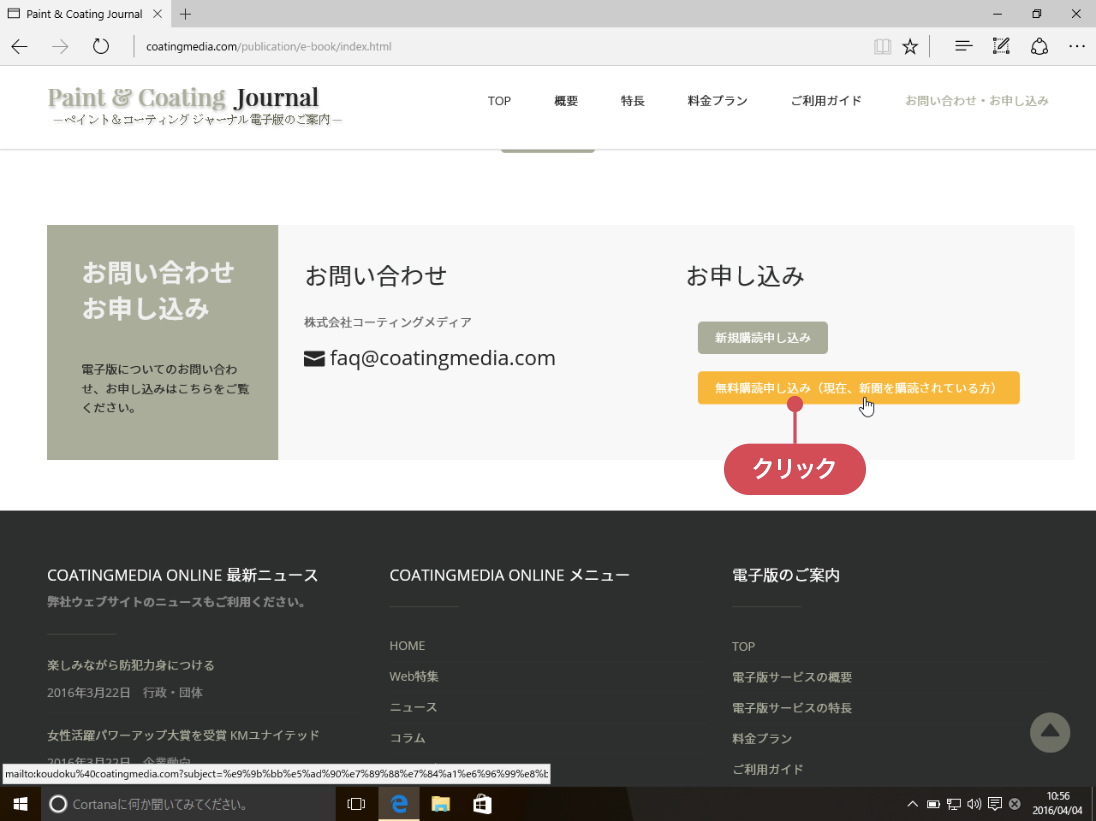Open the browser More actions ellipsis
Image resolution: width=1096 pixels, height=821 pixels.
pos(1077,46)
